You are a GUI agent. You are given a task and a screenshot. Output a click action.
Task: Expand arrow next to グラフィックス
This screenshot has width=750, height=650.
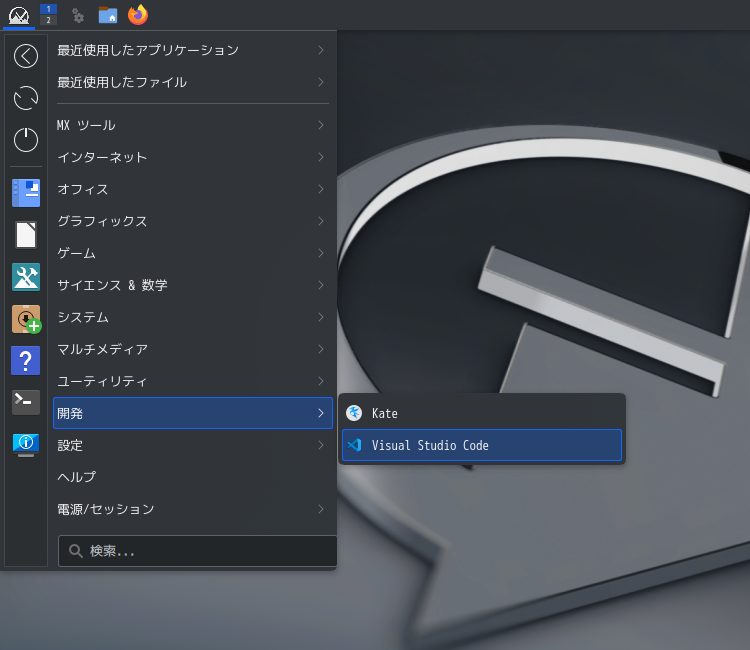pyautogui.click(x=321, y=221)
